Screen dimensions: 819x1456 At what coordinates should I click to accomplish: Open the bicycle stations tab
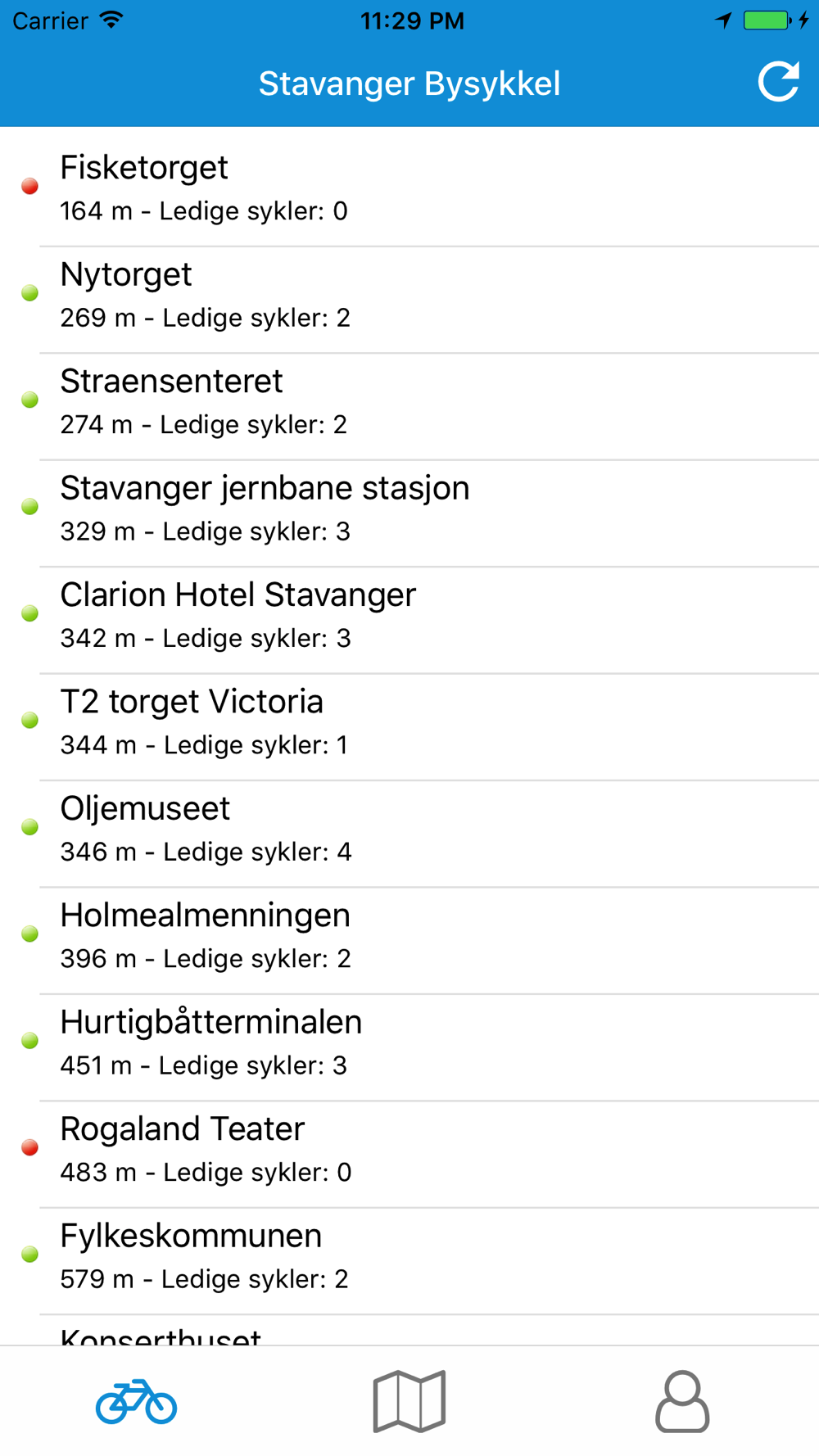tap(136, 1401)
